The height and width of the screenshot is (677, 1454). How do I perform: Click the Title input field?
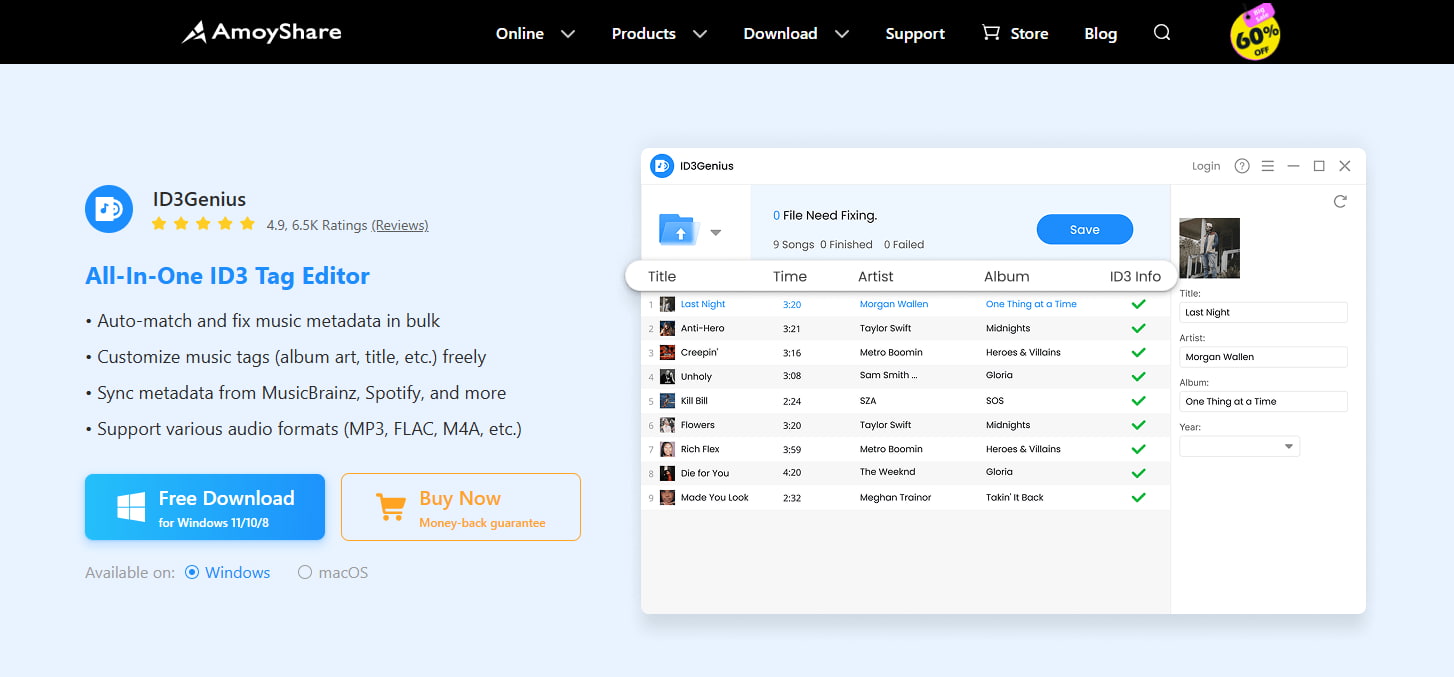1264,312
